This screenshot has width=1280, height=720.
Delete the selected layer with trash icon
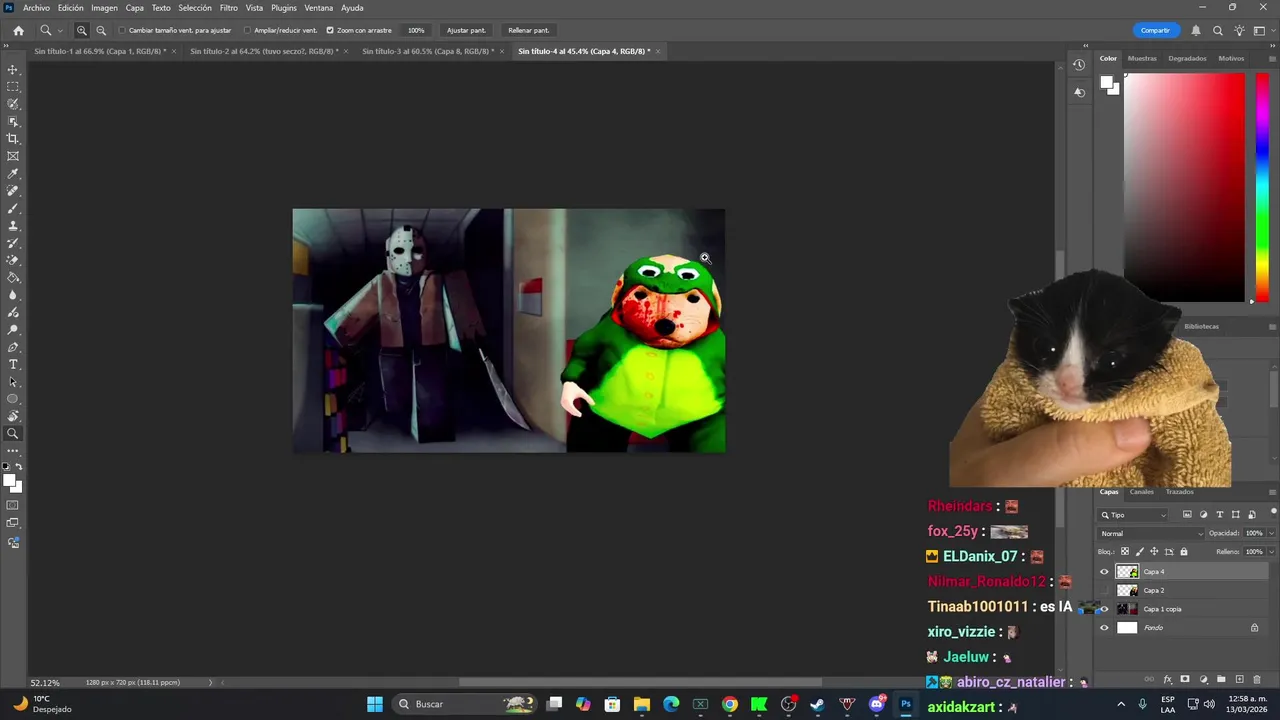(x=1257, y=679)
